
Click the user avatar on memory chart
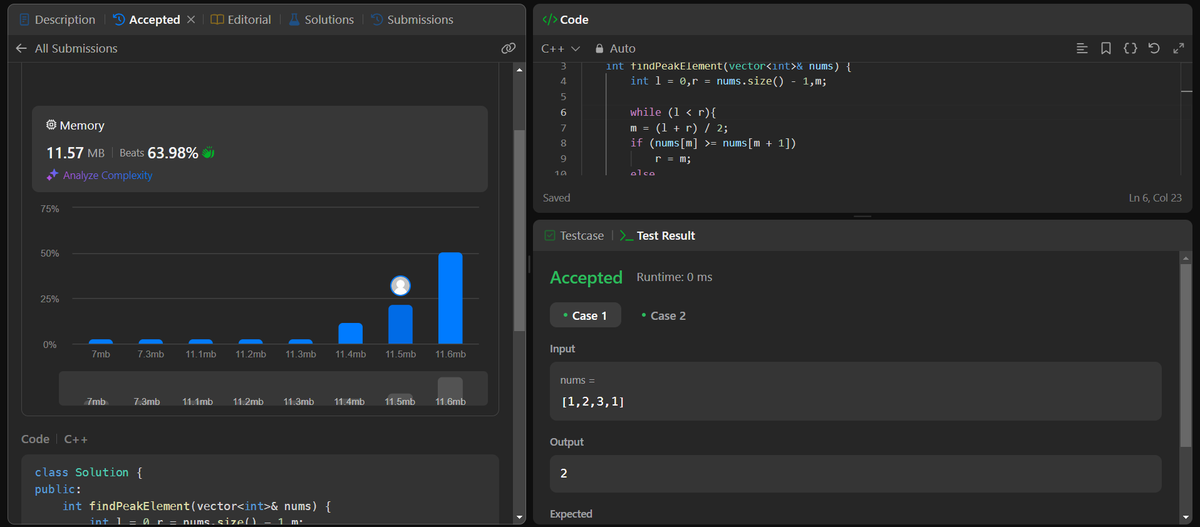pyautogui.click(x=401, y=286)
